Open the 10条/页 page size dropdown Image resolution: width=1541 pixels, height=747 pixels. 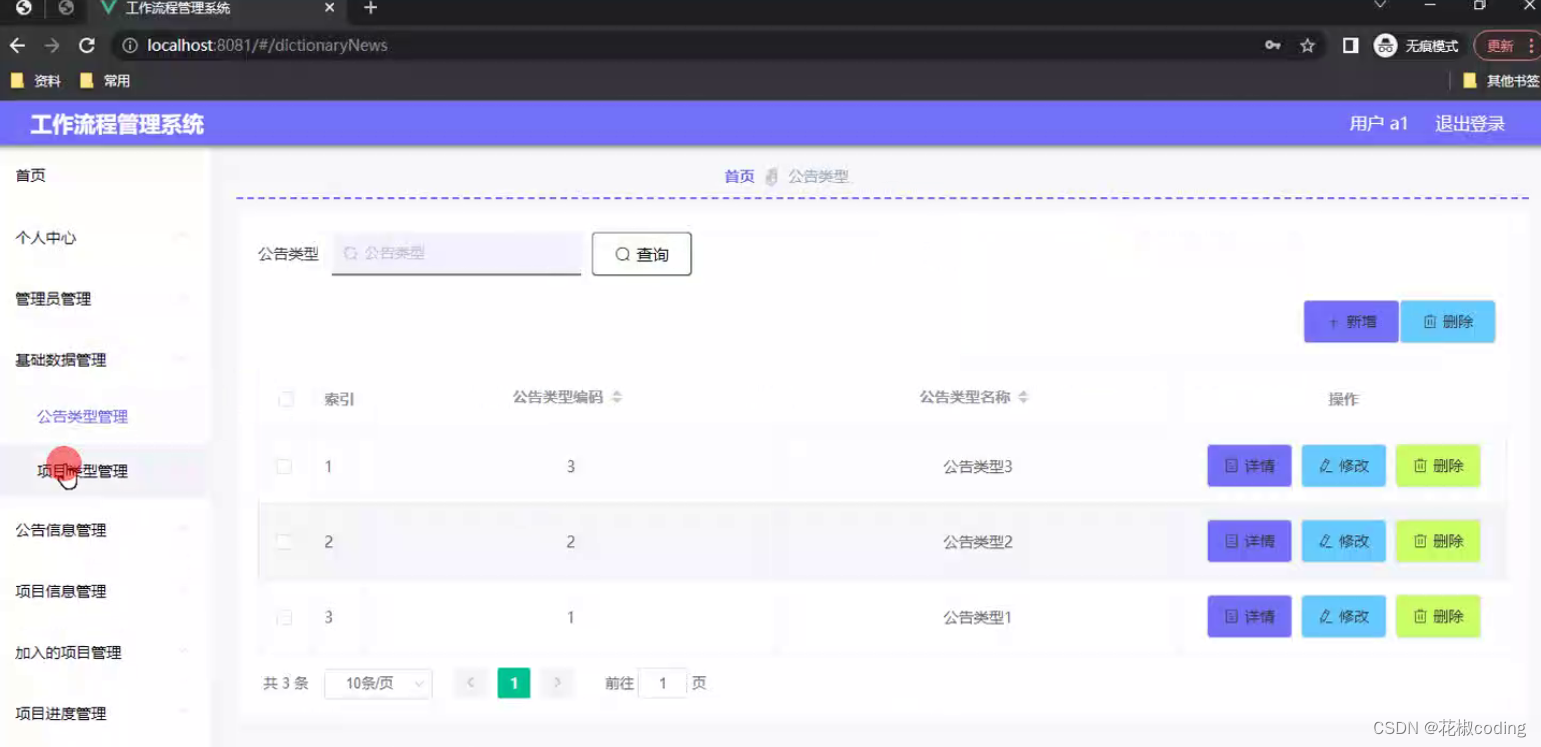[378, 683]
